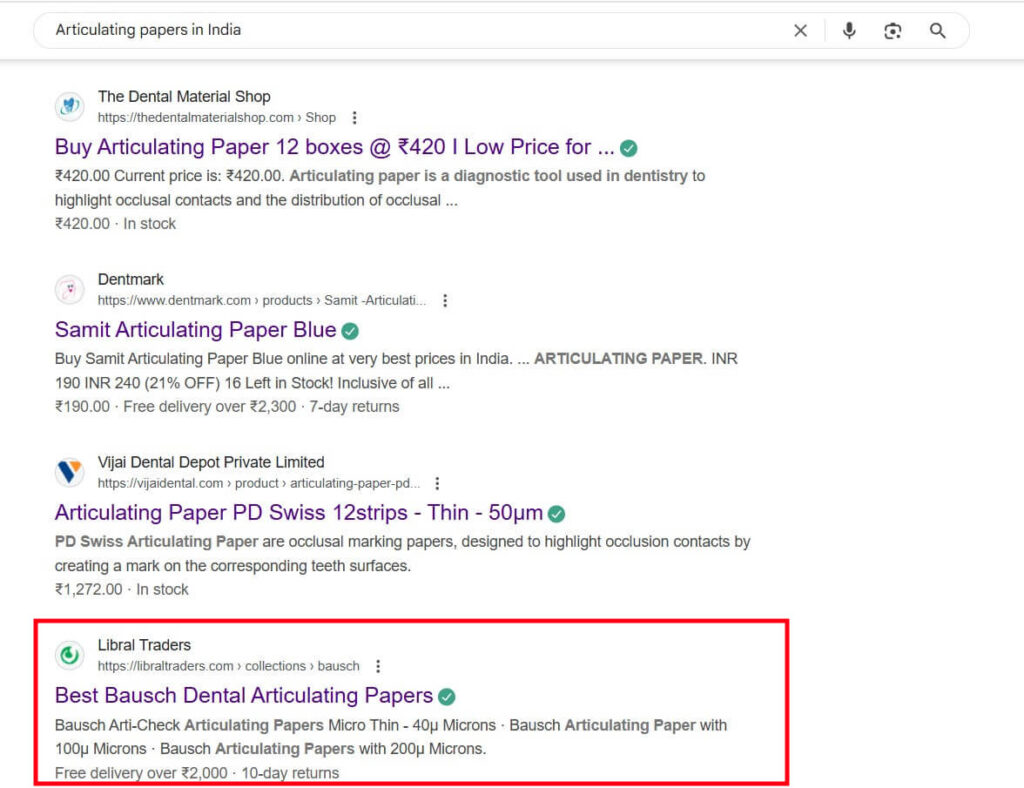Open the Dentmark favicon
1024x788 pixels.
69,289
